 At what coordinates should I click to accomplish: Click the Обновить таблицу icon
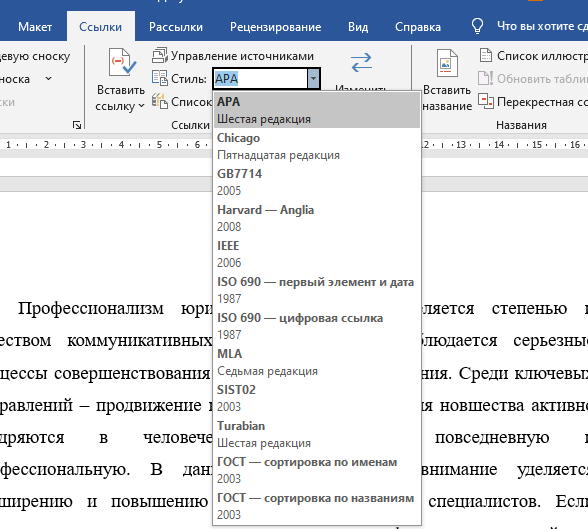coord(486,78)
